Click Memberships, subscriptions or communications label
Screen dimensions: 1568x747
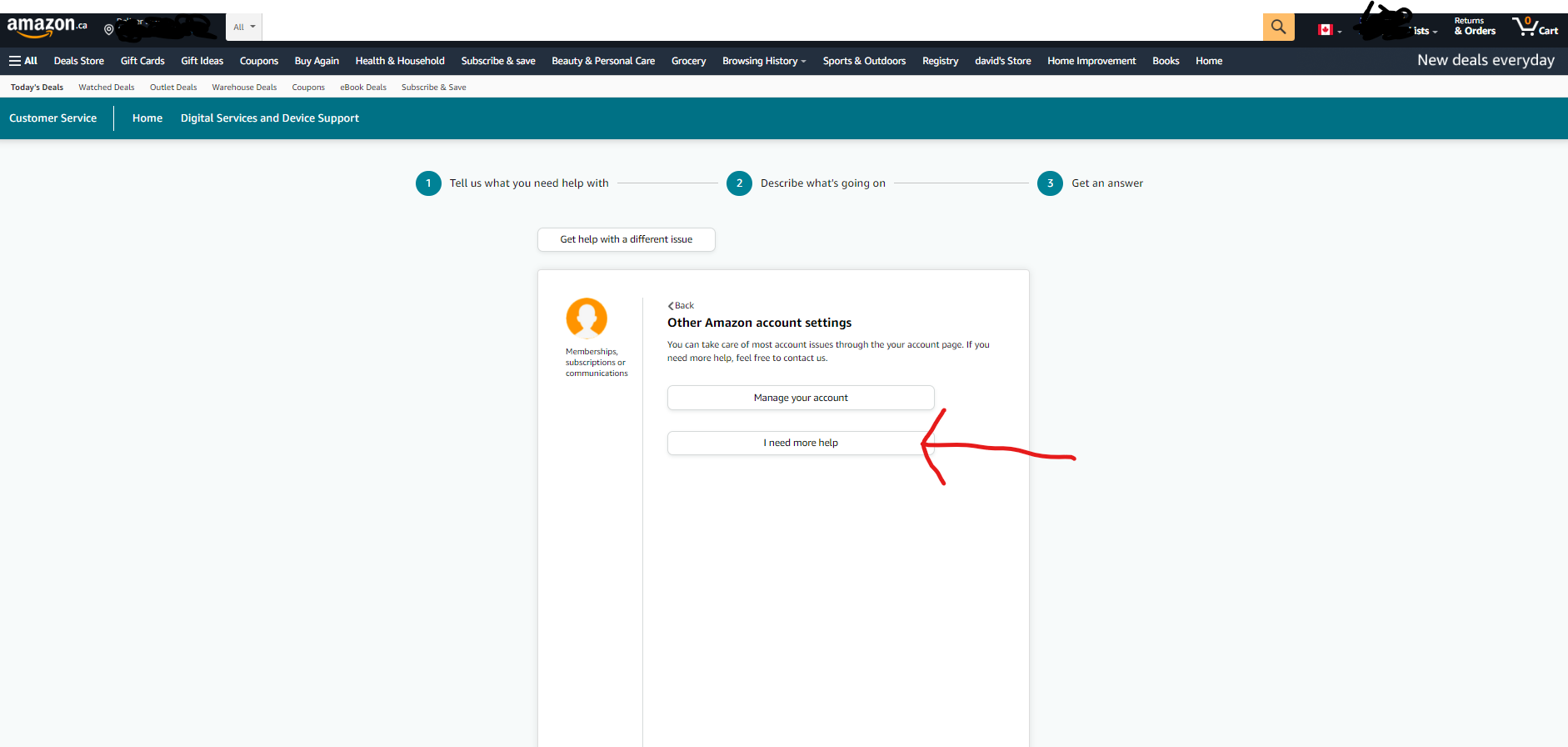point(597,363)
